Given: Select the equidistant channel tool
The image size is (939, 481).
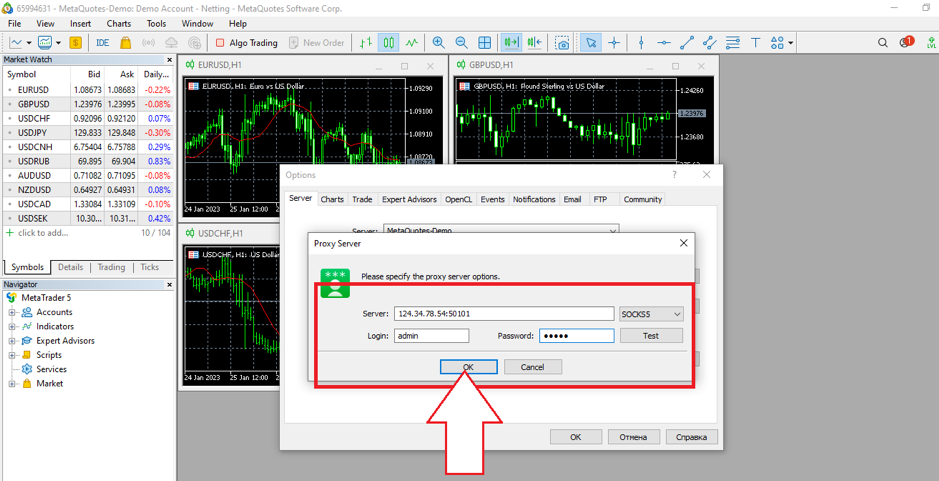Looking at the screenshot, I should [710, 43].
